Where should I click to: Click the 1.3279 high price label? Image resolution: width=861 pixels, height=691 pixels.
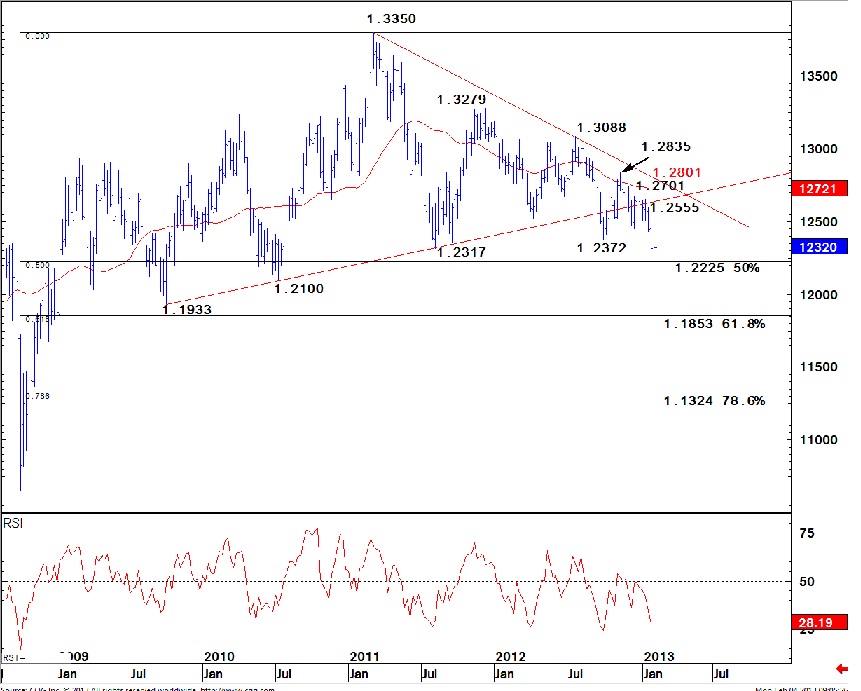[461, 100]
